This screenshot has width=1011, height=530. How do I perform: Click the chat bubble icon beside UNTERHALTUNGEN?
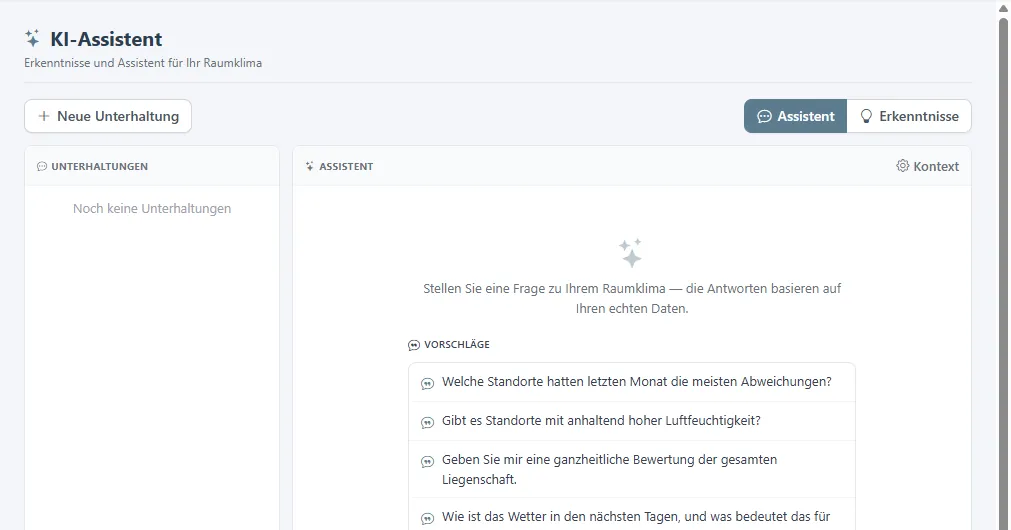(x=42, y=166)
